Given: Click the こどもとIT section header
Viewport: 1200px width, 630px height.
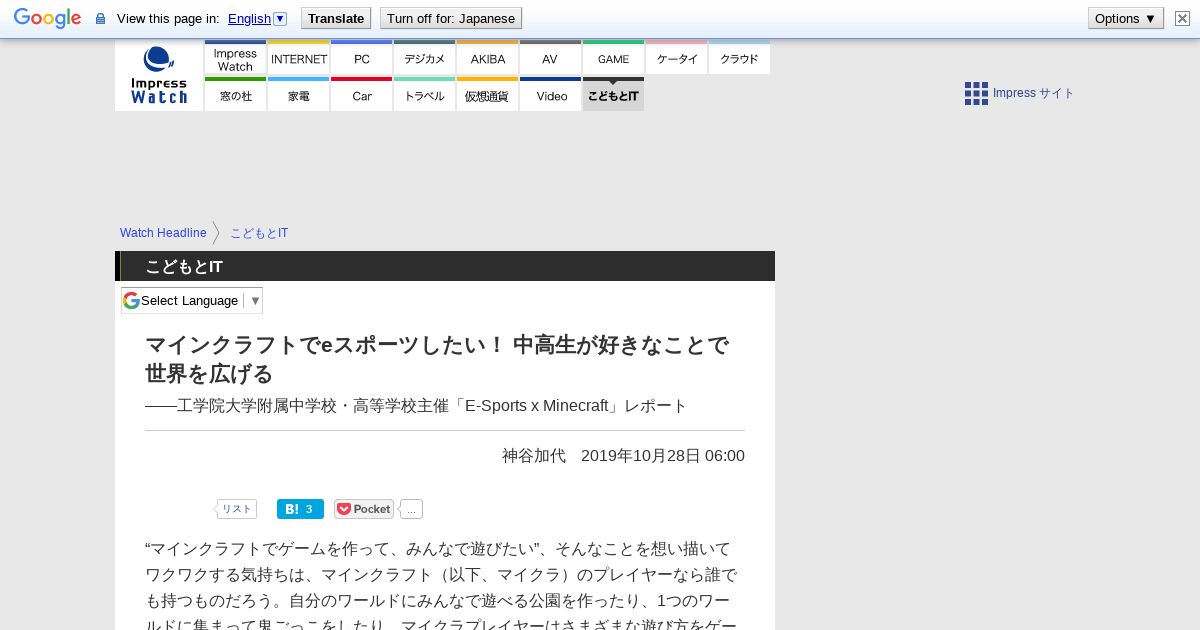Looking at the screenshot, I should (x=445, y=266).
